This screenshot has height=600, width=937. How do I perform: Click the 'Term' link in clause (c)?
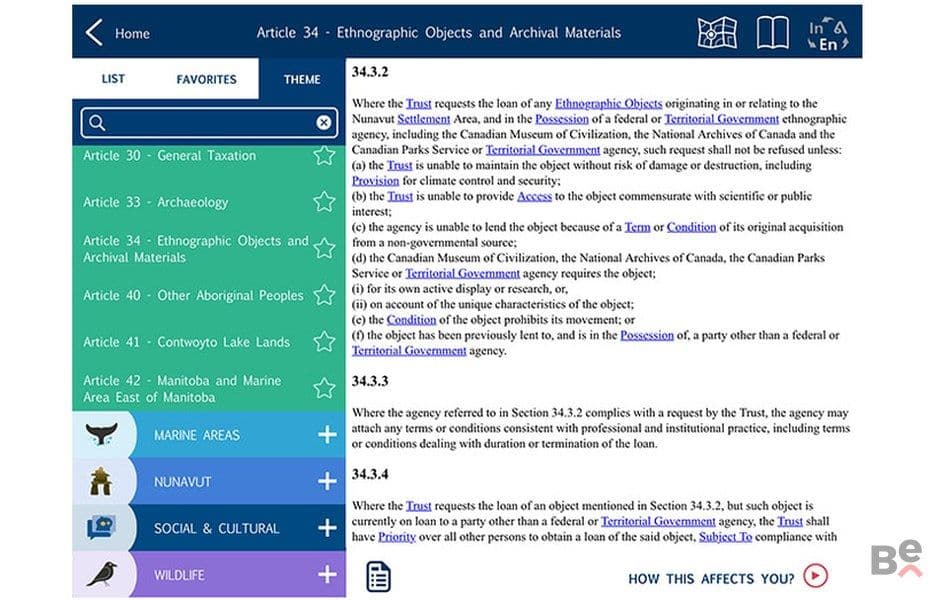click(x=637, y=227)
